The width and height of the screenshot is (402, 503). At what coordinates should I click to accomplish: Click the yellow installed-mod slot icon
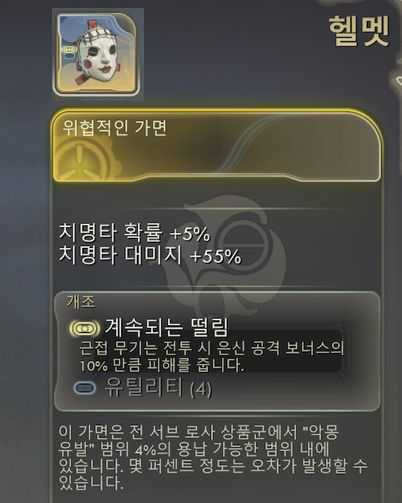click(x=84, y=329)
